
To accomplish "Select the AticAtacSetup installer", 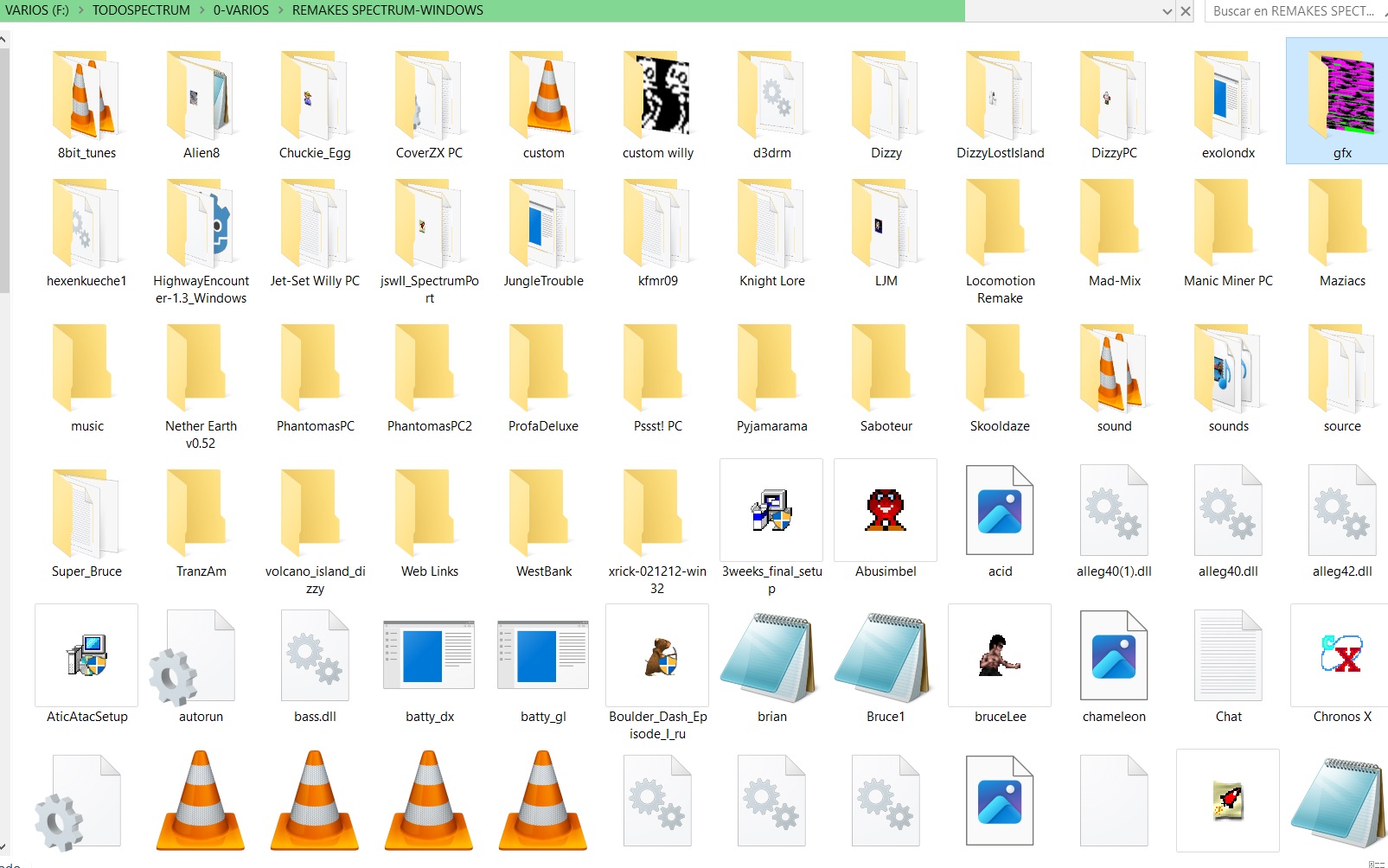I will pyautogui.click(x=86, y=655).
